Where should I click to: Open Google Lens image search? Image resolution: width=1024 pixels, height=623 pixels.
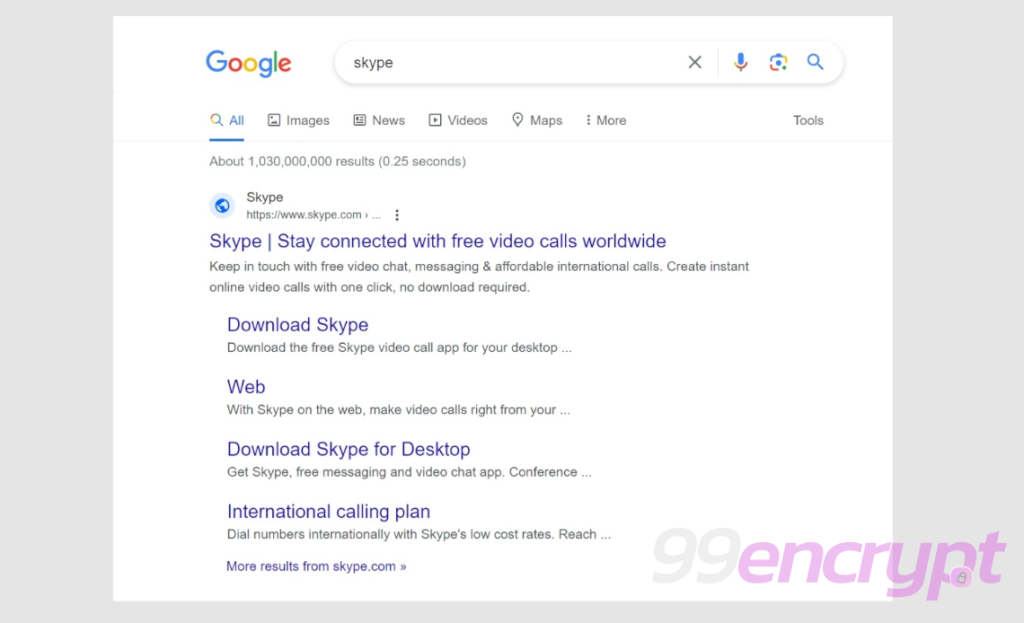778,61
